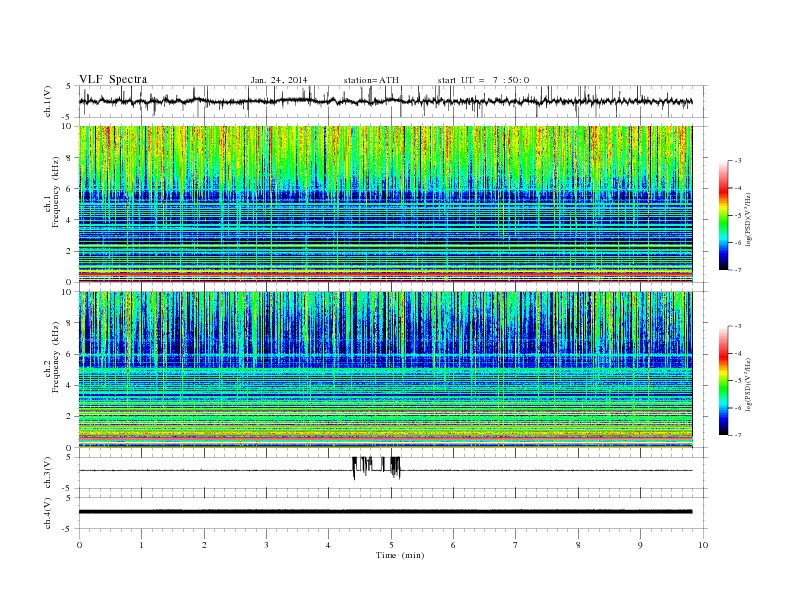Viewport: 792px width, 612px height.
Task: Click the upper ch.1 PSD color bar
Action: click(x=723, y=215)
